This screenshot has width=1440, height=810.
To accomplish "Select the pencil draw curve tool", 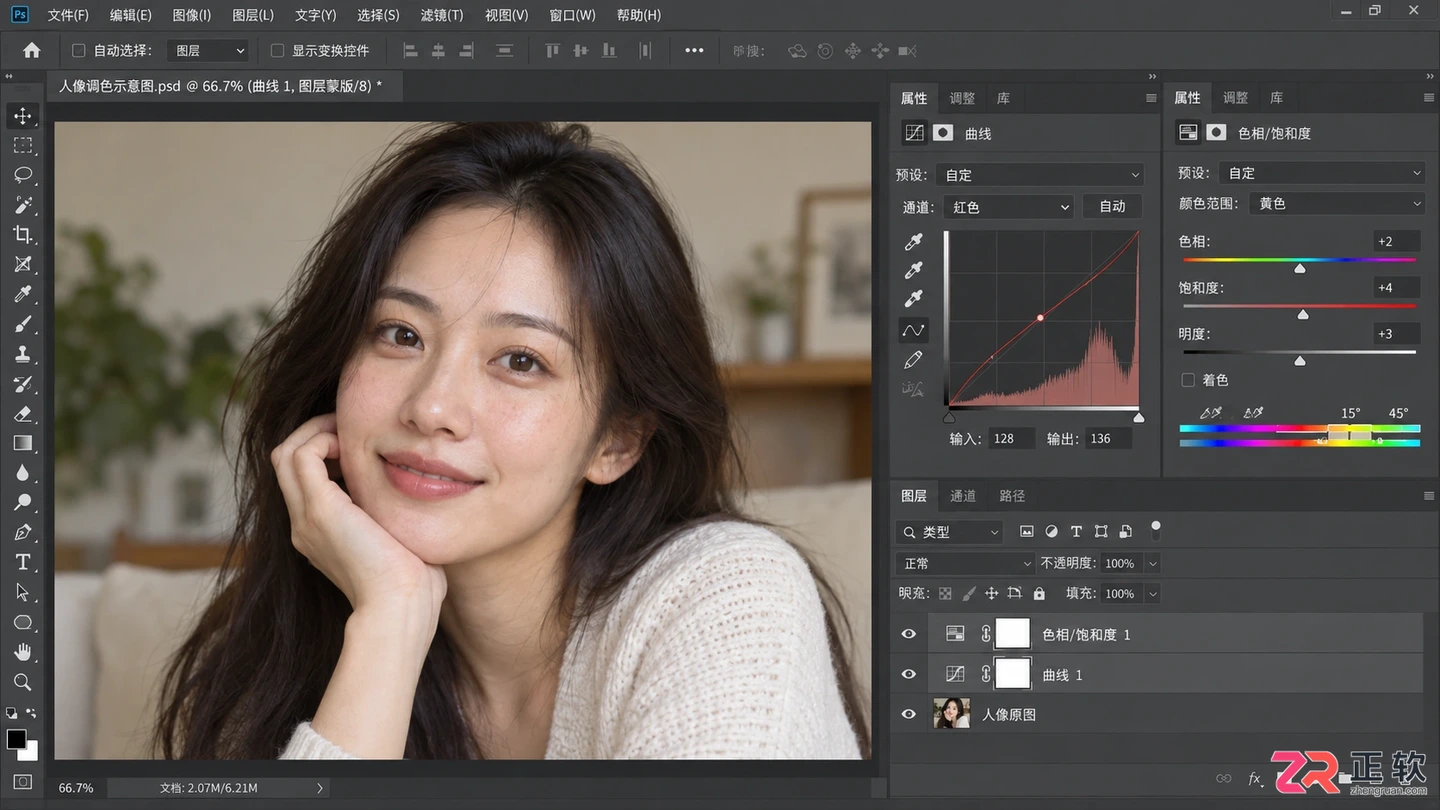I will pos(913,359).
